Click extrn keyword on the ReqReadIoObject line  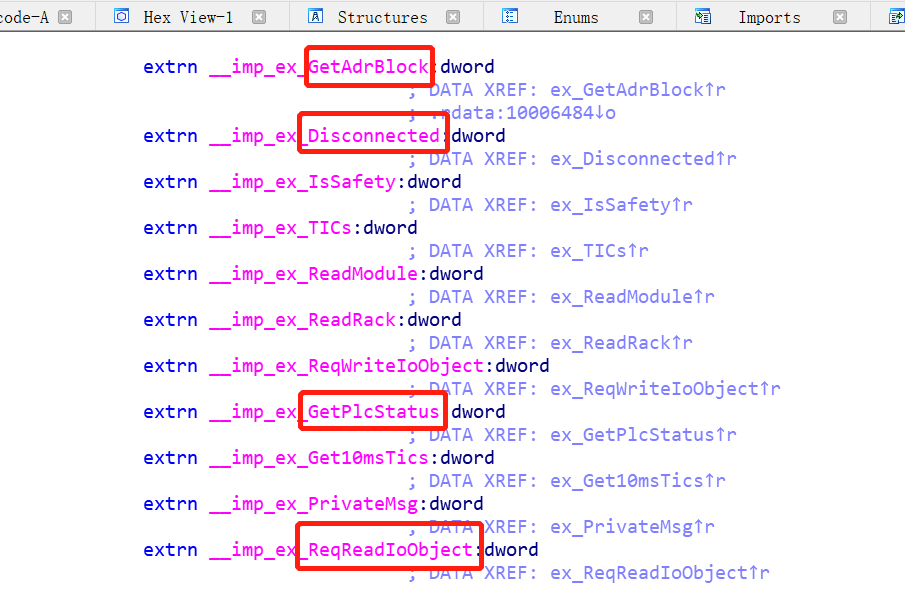pyautogui.click(x=170, y=550)
